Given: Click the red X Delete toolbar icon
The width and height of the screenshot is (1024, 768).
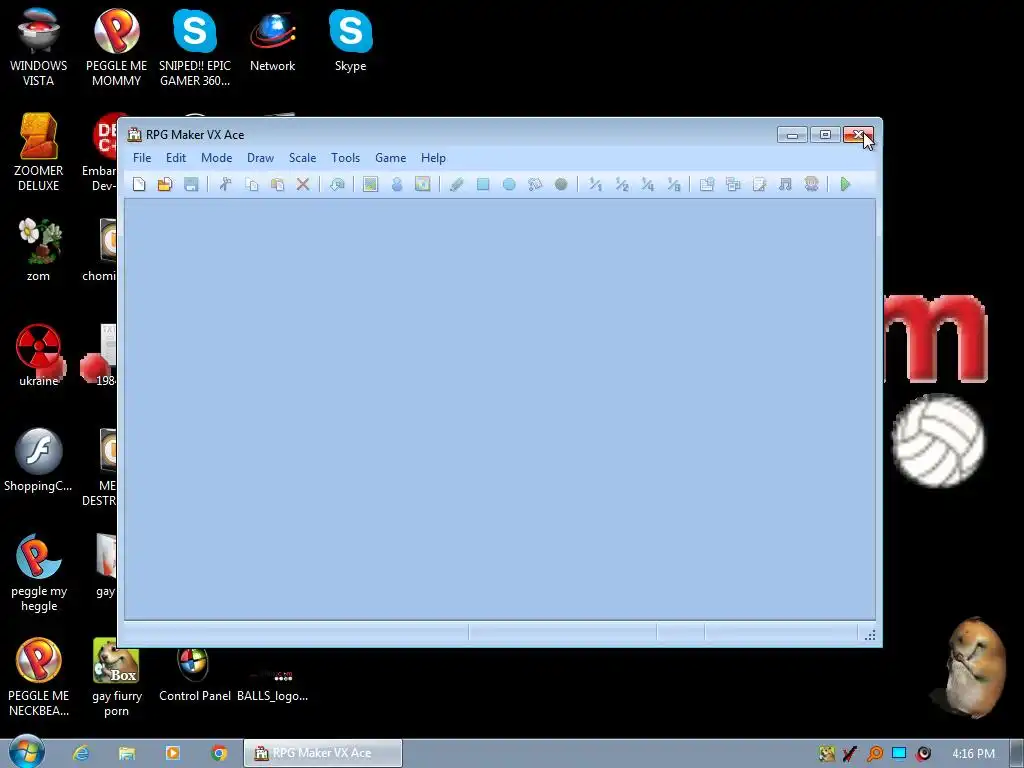Looking at the screenshot, I should pyautogui.click(x=302, y=184).
